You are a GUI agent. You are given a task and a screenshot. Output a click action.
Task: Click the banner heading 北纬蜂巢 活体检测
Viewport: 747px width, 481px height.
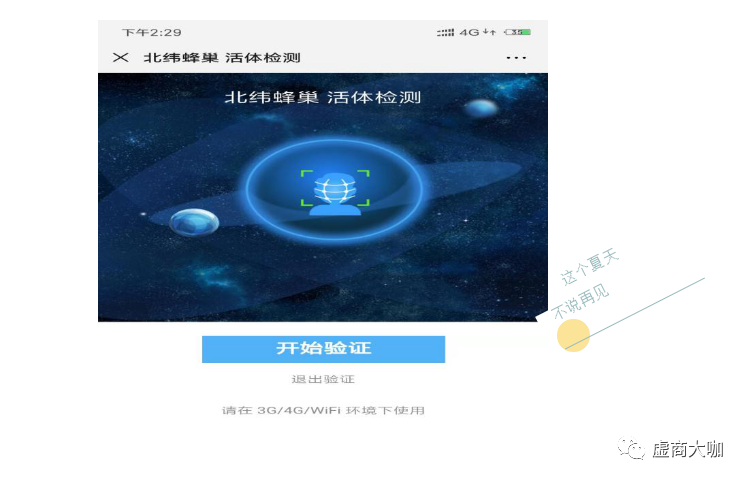click(323, 97)
